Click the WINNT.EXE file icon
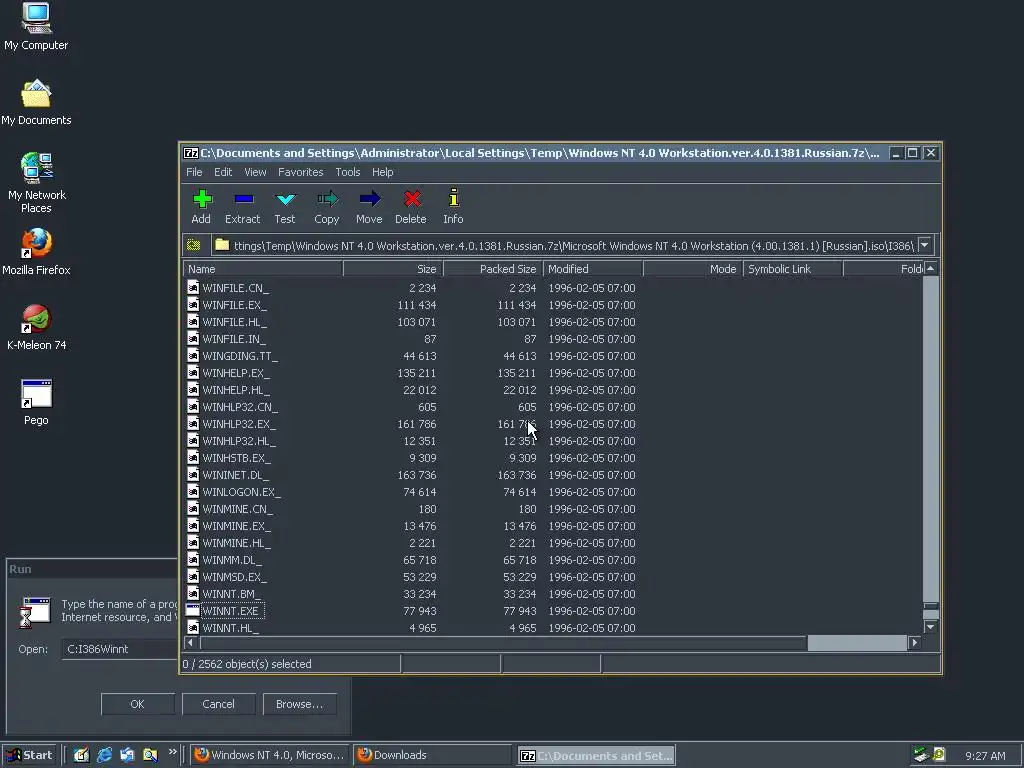 pos(193,610)
